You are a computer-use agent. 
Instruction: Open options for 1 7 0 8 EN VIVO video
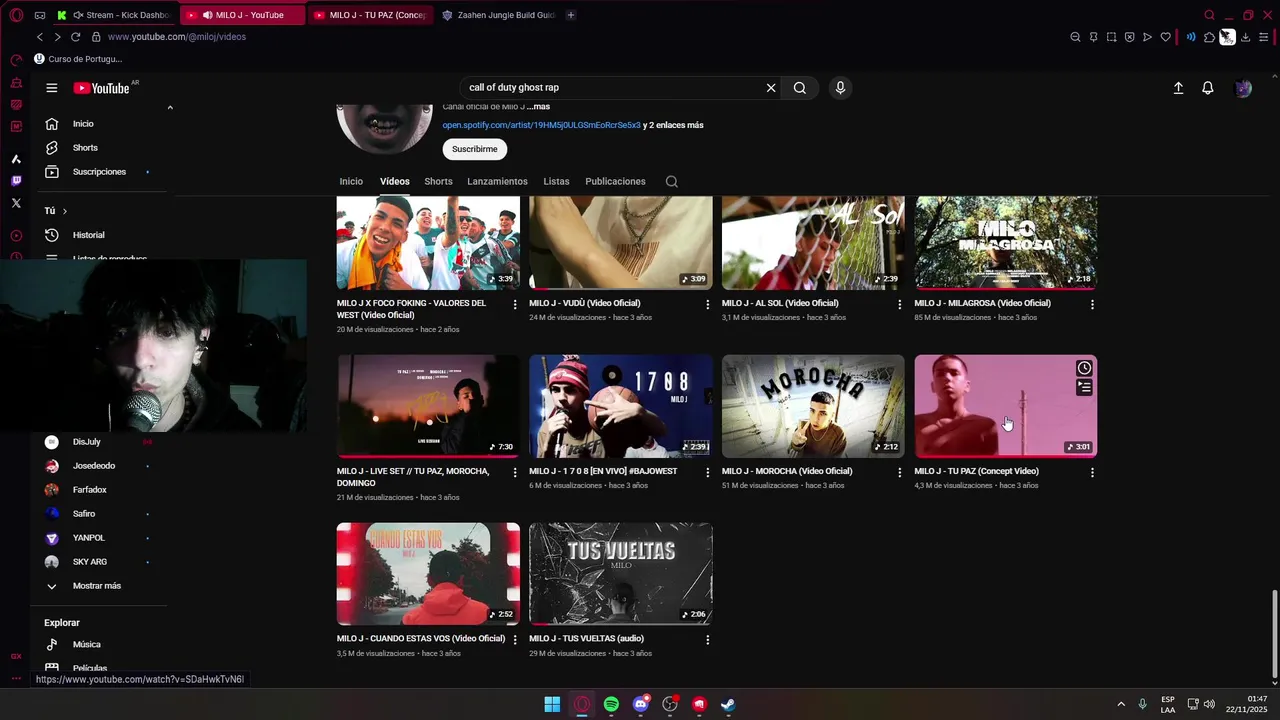[x=707, y=472]
